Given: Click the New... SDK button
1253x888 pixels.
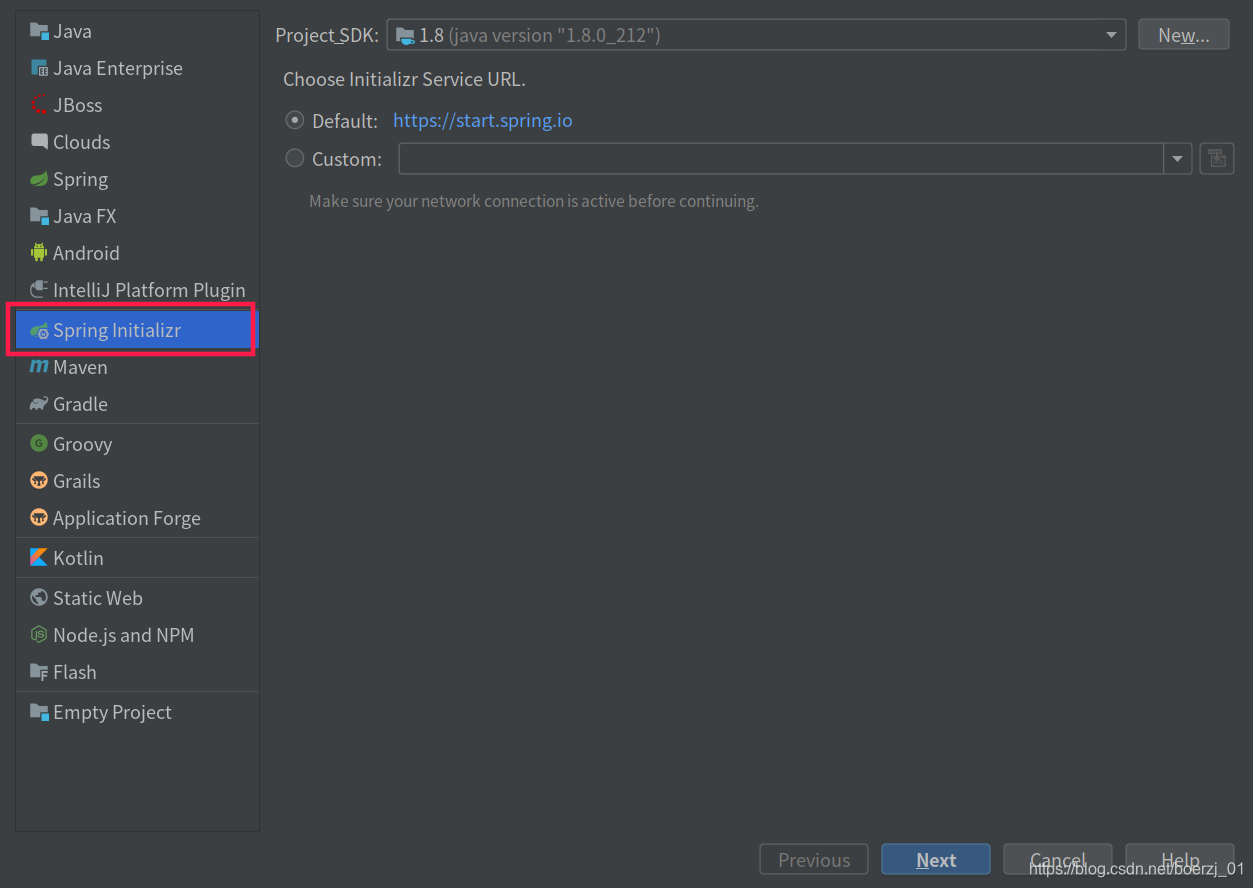Looking at the screenshot, I should point(1184,35).
